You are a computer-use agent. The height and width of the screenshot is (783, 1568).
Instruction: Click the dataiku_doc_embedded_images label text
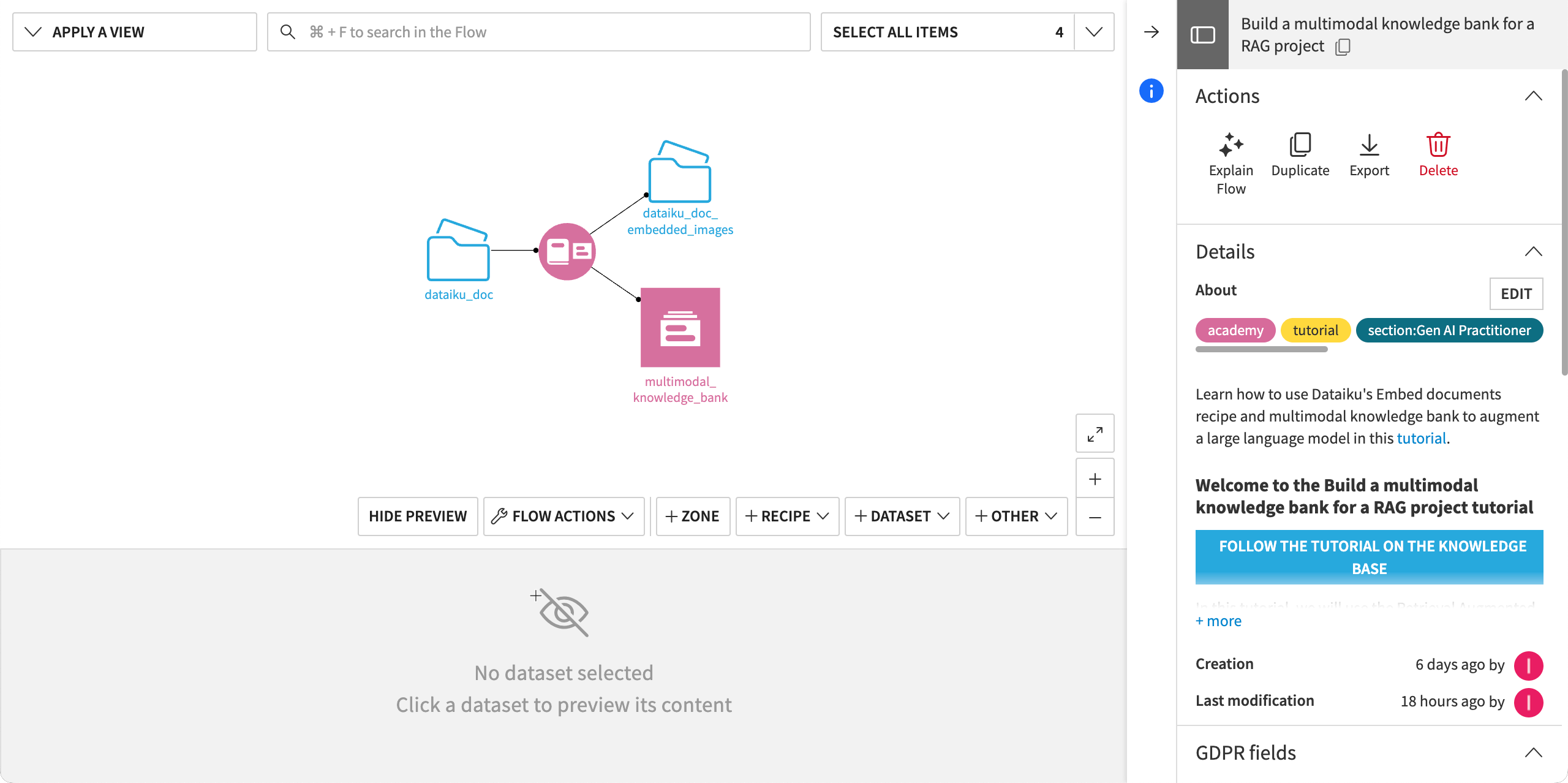pyautogui.click(x=680, y=222)
